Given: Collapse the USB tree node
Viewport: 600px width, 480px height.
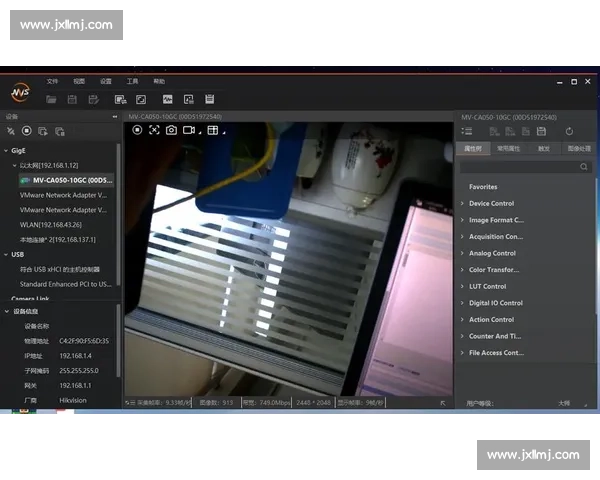Looking at the screenshot, I should [x=6, y=255].
